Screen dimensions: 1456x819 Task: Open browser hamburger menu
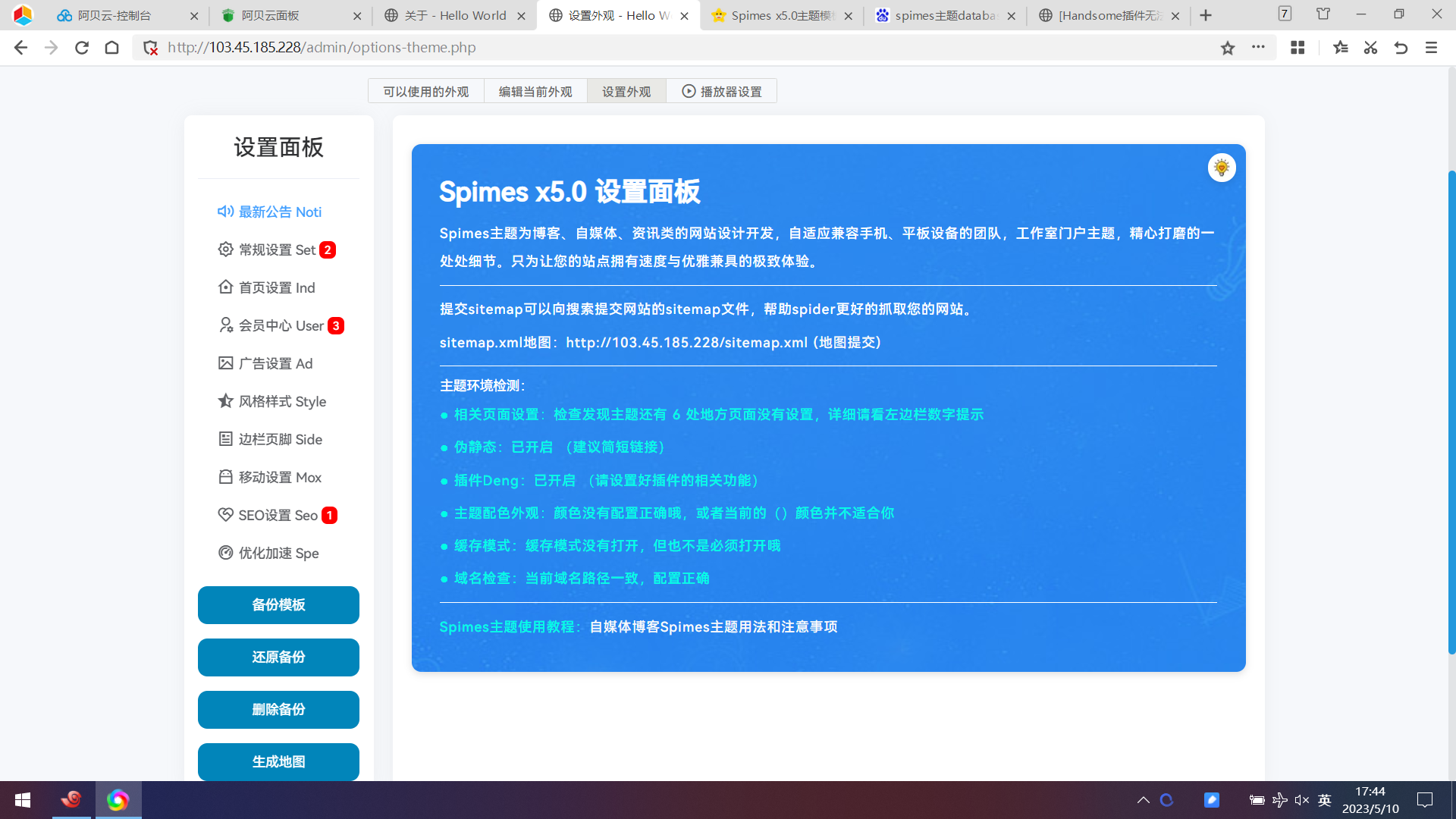click(1431, 48)
